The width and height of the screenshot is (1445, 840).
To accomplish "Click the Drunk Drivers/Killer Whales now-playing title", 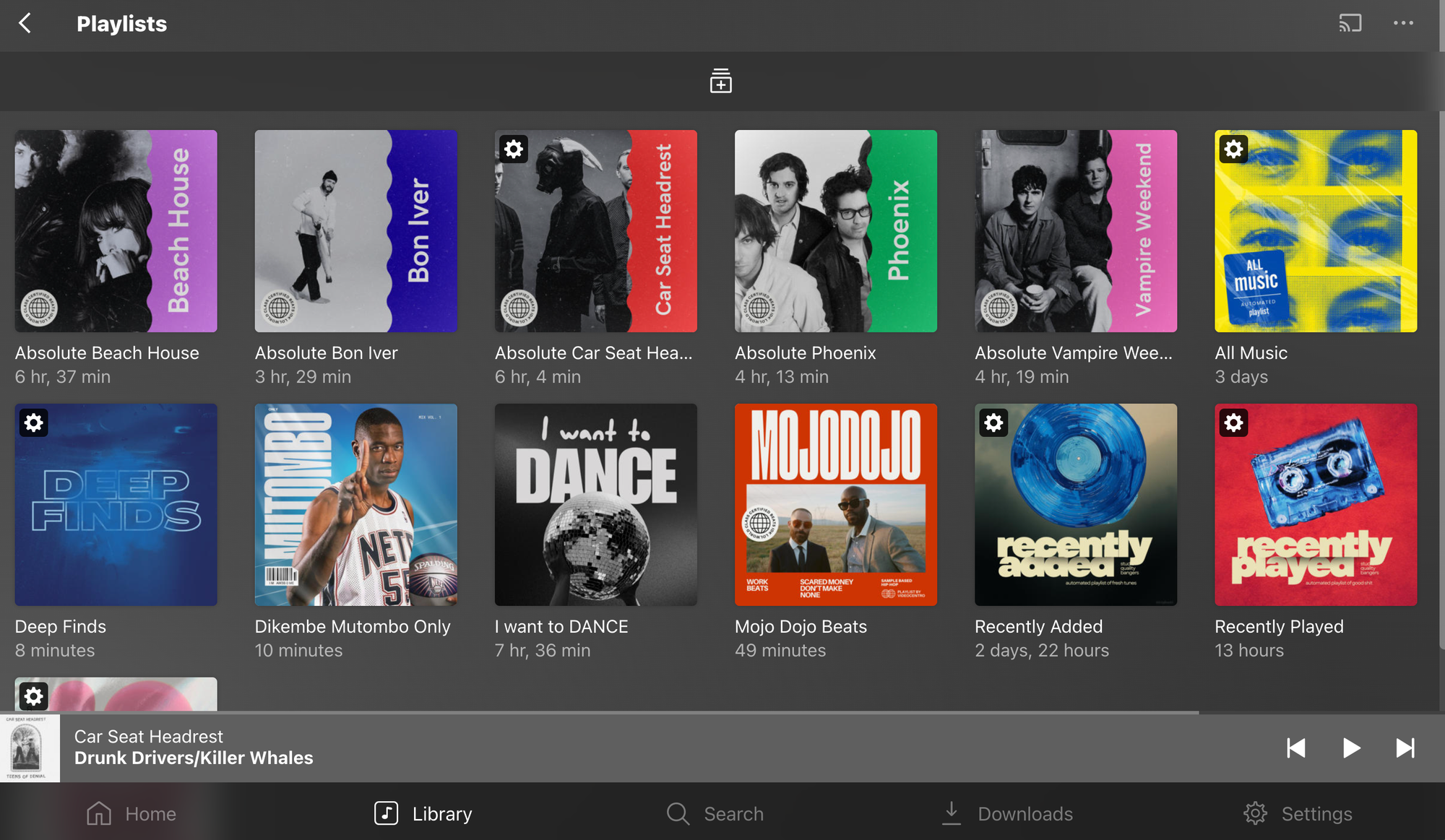I will pos(194,758).
